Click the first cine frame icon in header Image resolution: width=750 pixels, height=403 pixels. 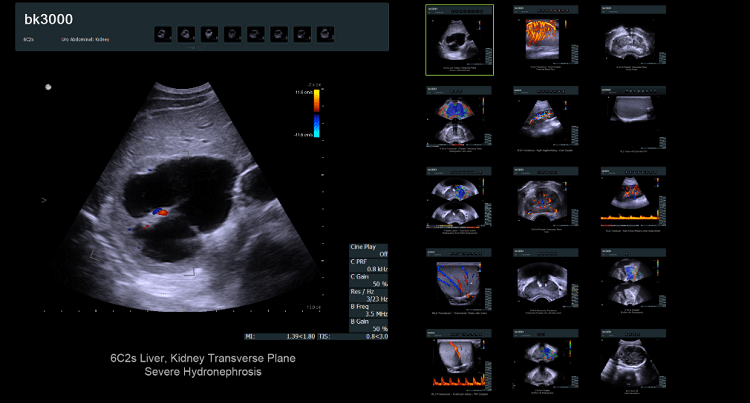(163, 34)
